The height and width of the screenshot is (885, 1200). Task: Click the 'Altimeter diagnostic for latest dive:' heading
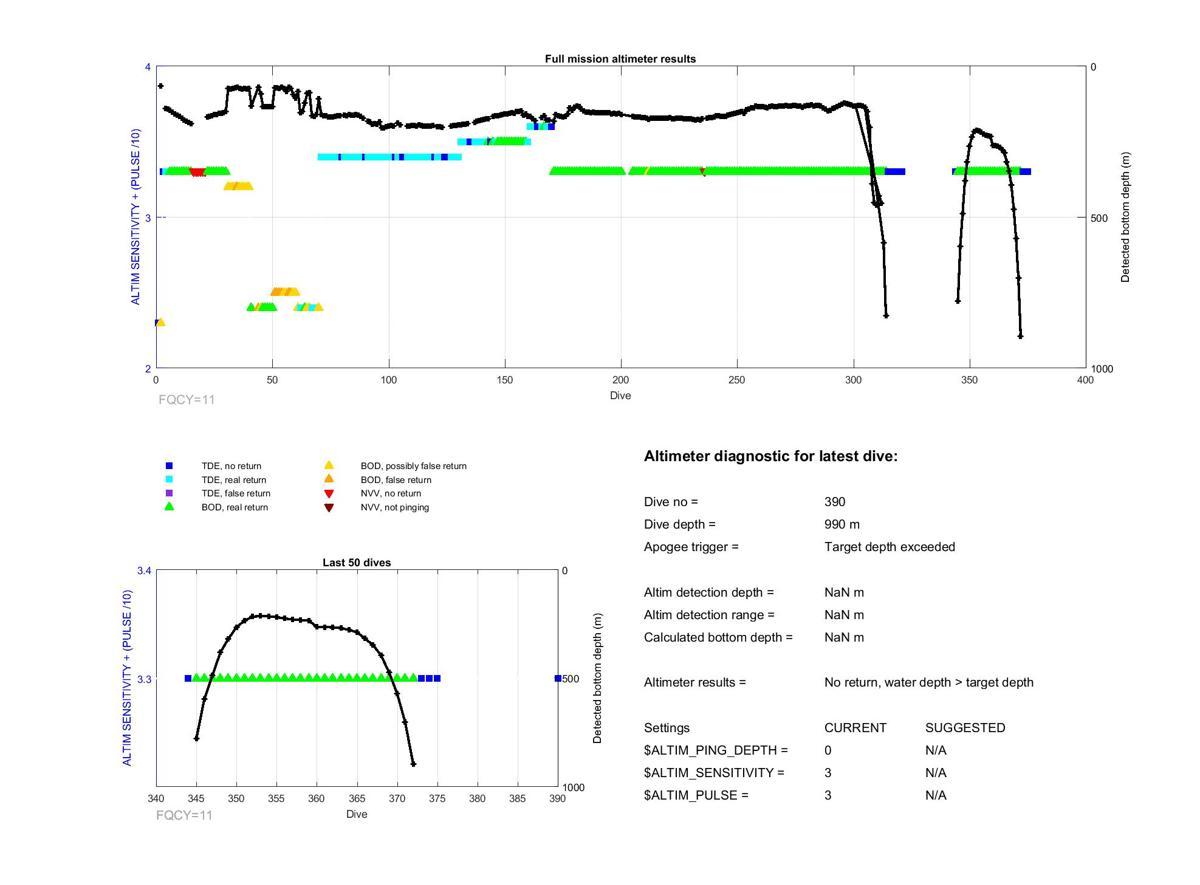771,456
